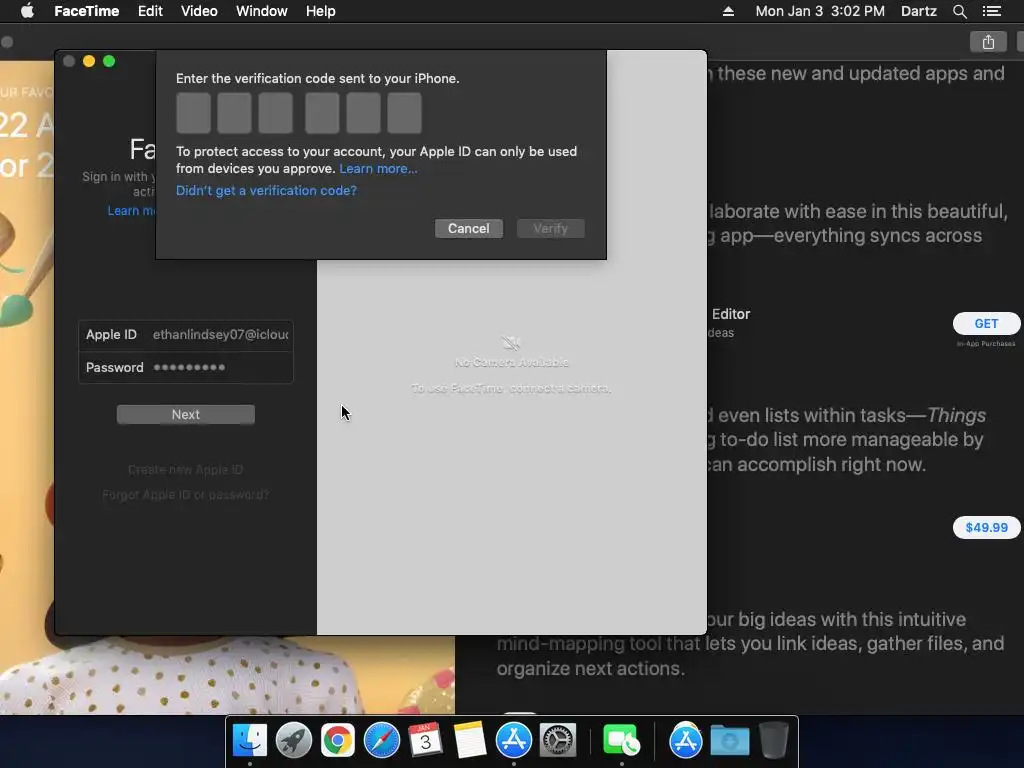
Task: Click the Create new Apple ID link
Action: 185,470
